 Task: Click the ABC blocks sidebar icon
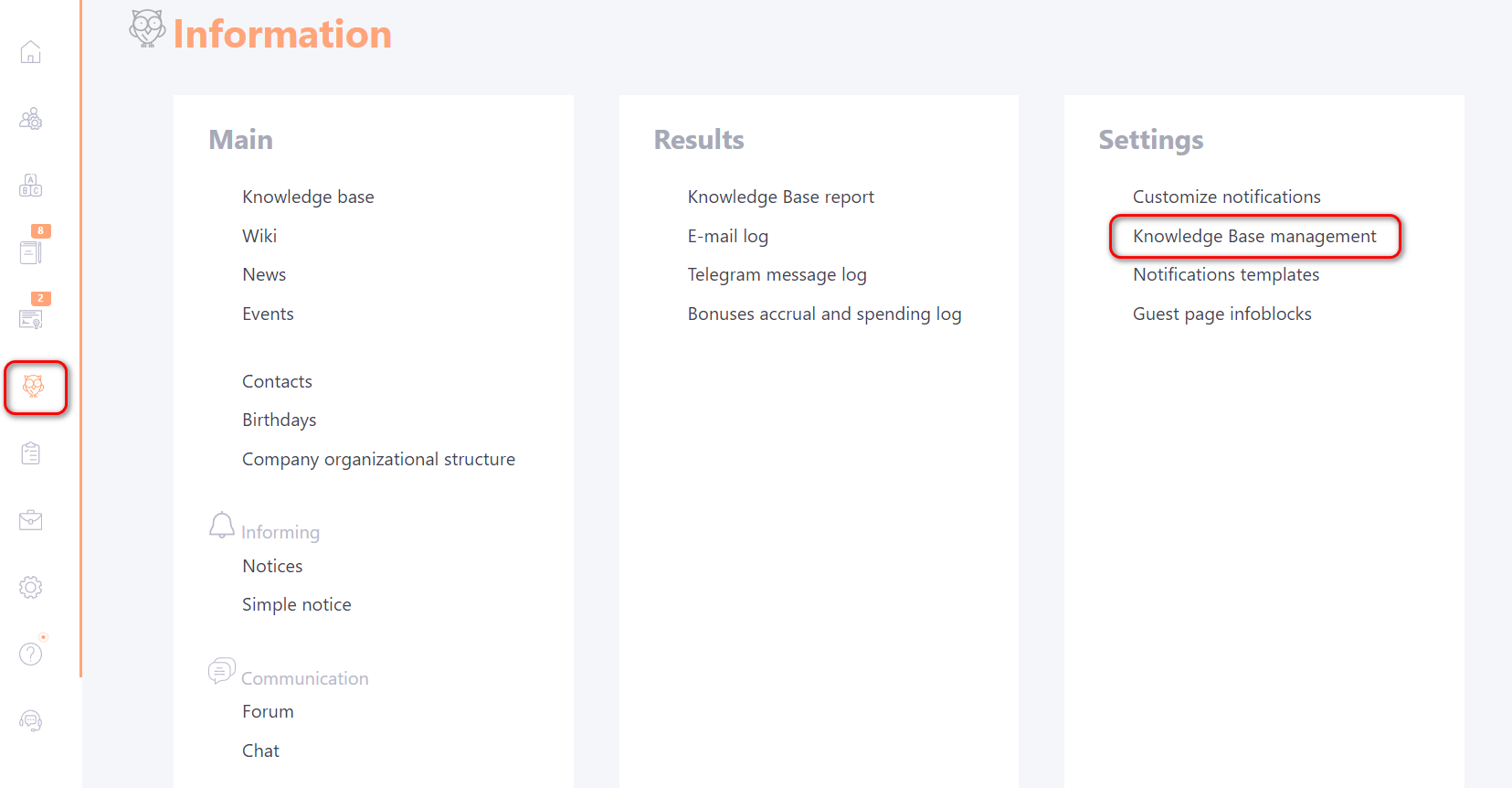tap(31, 186)
